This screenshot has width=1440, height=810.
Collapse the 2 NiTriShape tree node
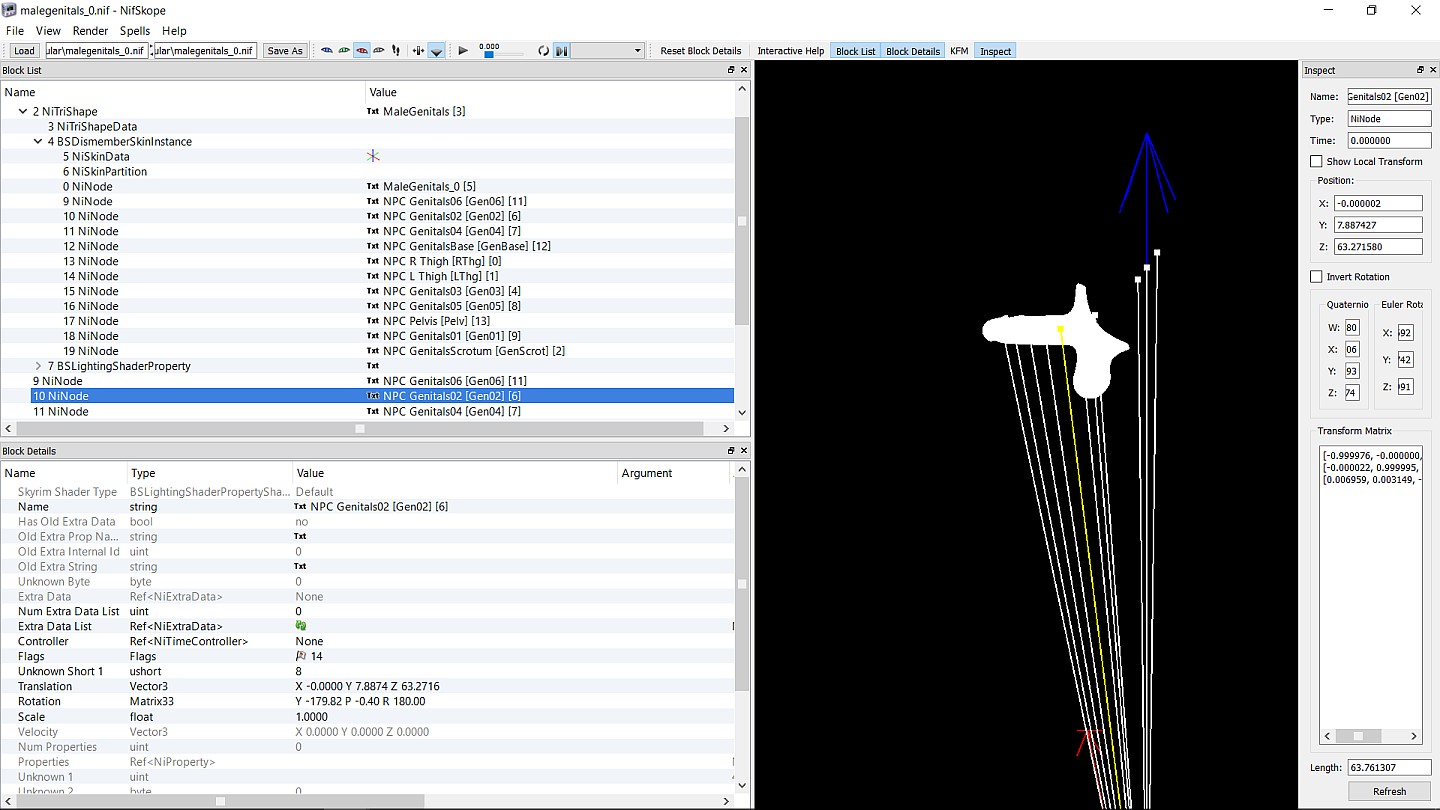pos(23,112)
